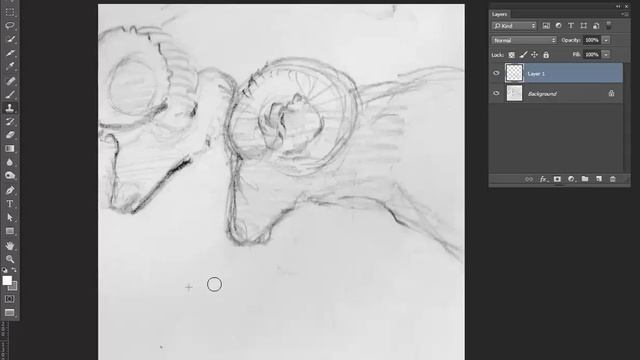The width and height of the screenshot is (640, 360).
Task: Click the Layer 1 name
Action: pyautogui.click(x=536, y=74)
